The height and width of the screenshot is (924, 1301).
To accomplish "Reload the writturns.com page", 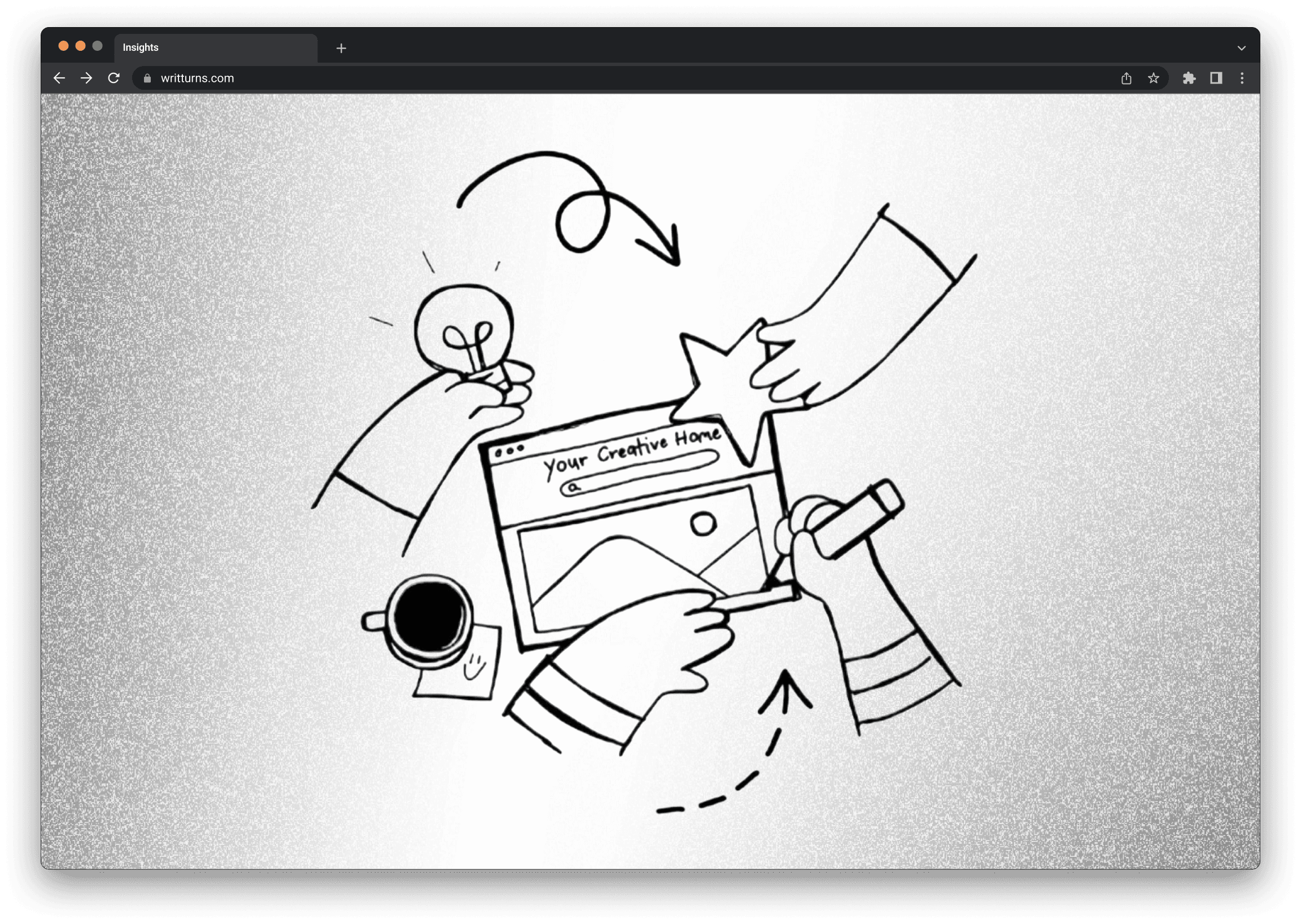I will 114,78.
